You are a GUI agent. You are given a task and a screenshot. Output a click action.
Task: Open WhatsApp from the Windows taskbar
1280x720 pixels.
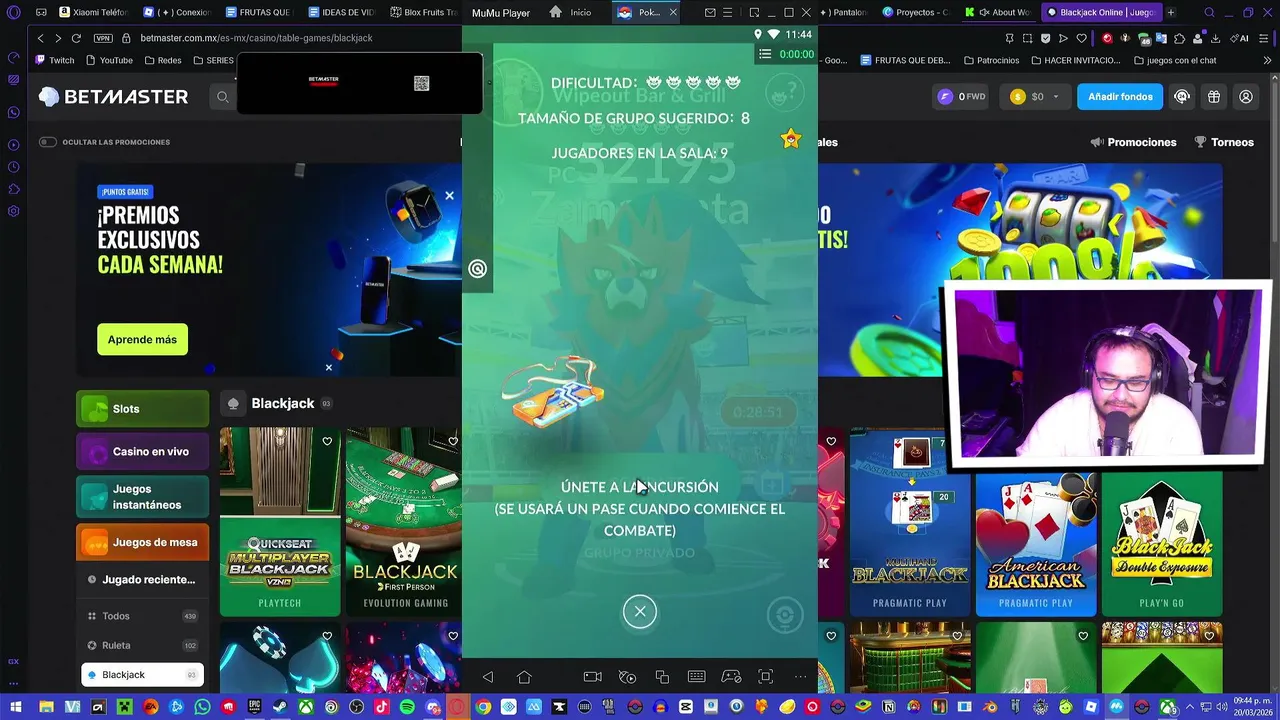pyautogui.click(x=203, y=707)
